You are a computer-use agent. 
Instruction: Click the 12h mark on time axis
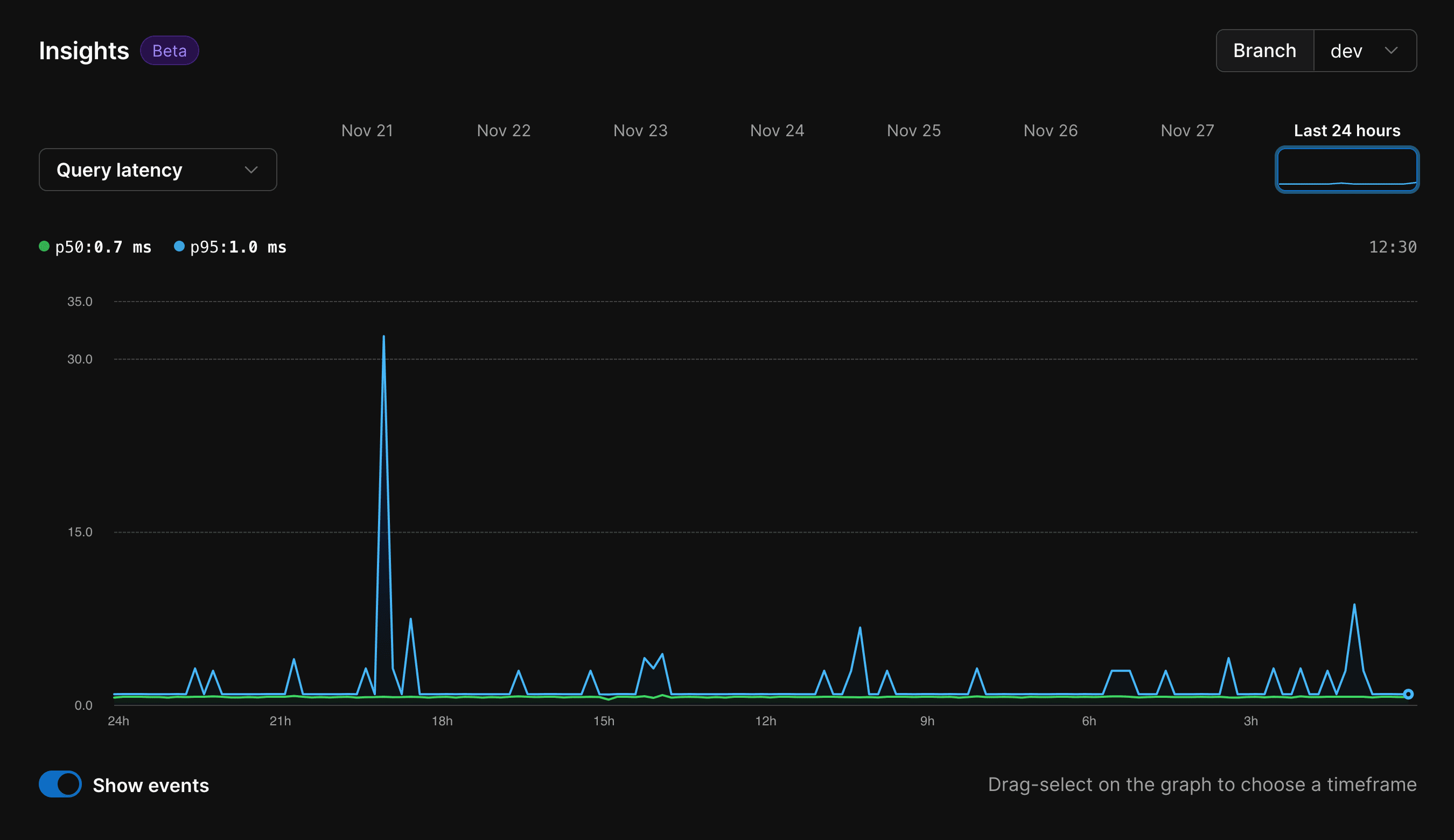click(x=766, y=720)
